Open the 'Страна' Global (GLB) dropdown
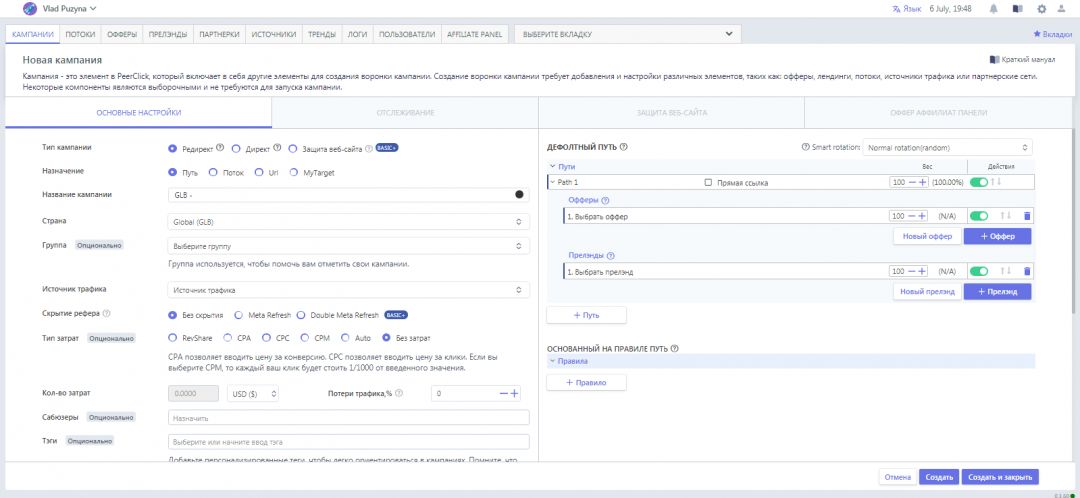1080x498 pixels. tap(347, 221)
